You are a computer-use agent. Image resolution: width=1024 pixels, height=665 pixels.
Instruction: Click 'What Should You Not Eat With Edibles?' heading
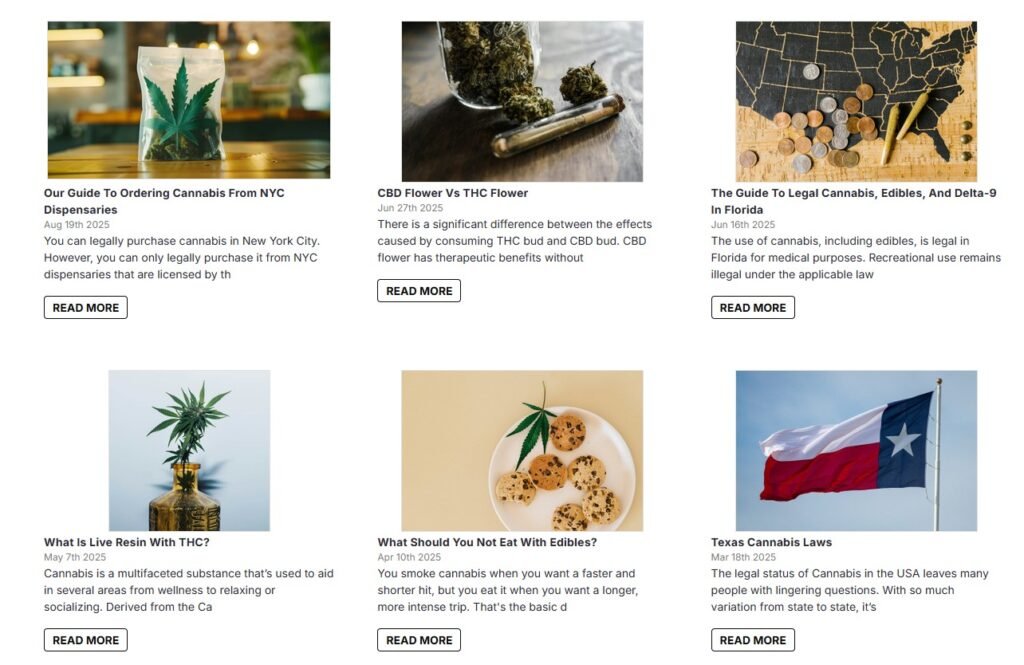pos(487,542)
